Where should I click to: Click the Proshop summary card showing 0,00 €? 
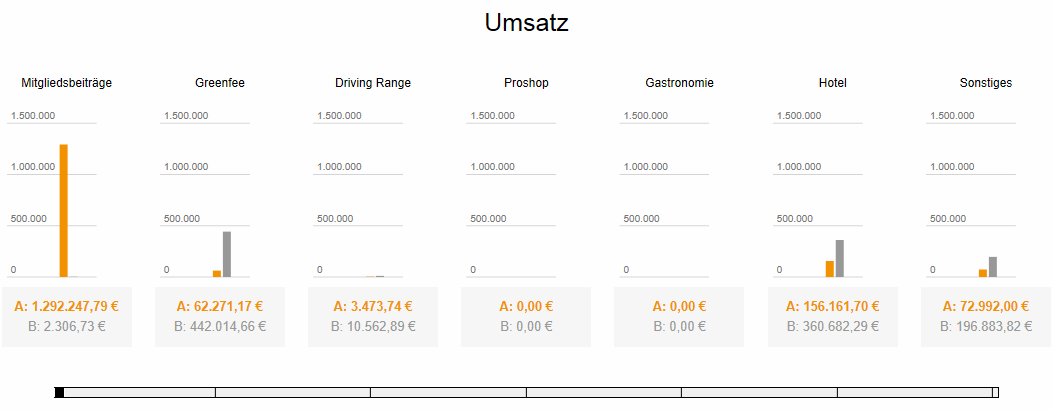526,317
